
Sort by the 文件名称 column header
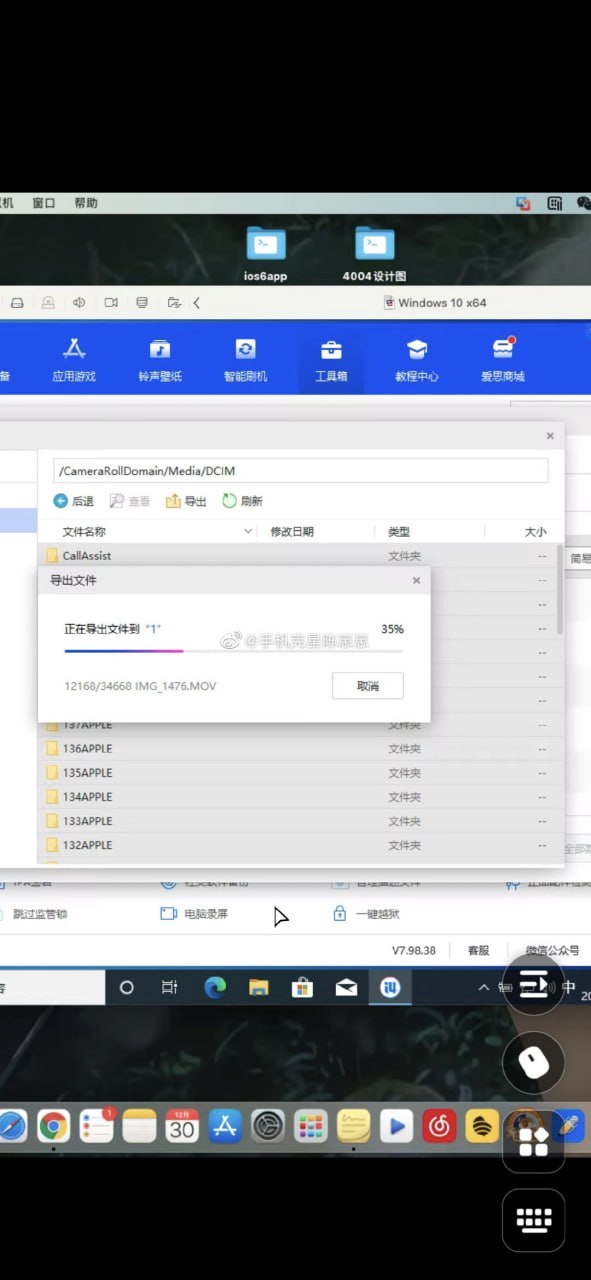pyautogui.click(x=84, y=532)
